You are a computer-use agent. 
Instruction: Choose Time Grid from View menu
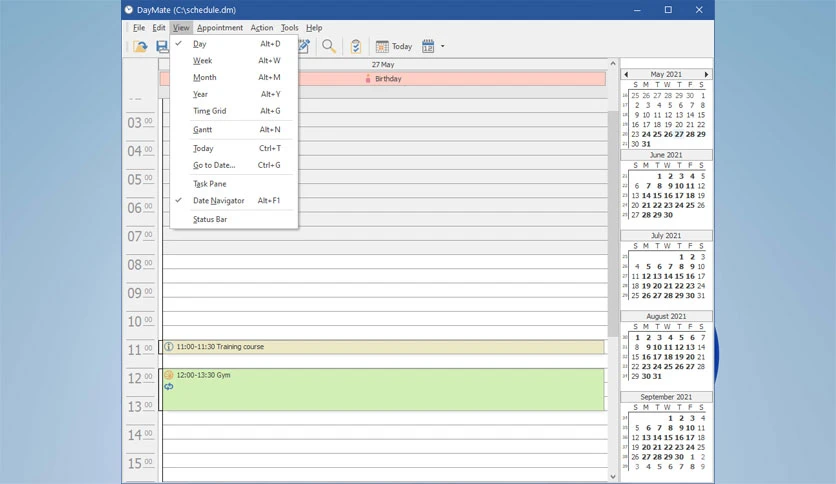click(x=234, y=111)
